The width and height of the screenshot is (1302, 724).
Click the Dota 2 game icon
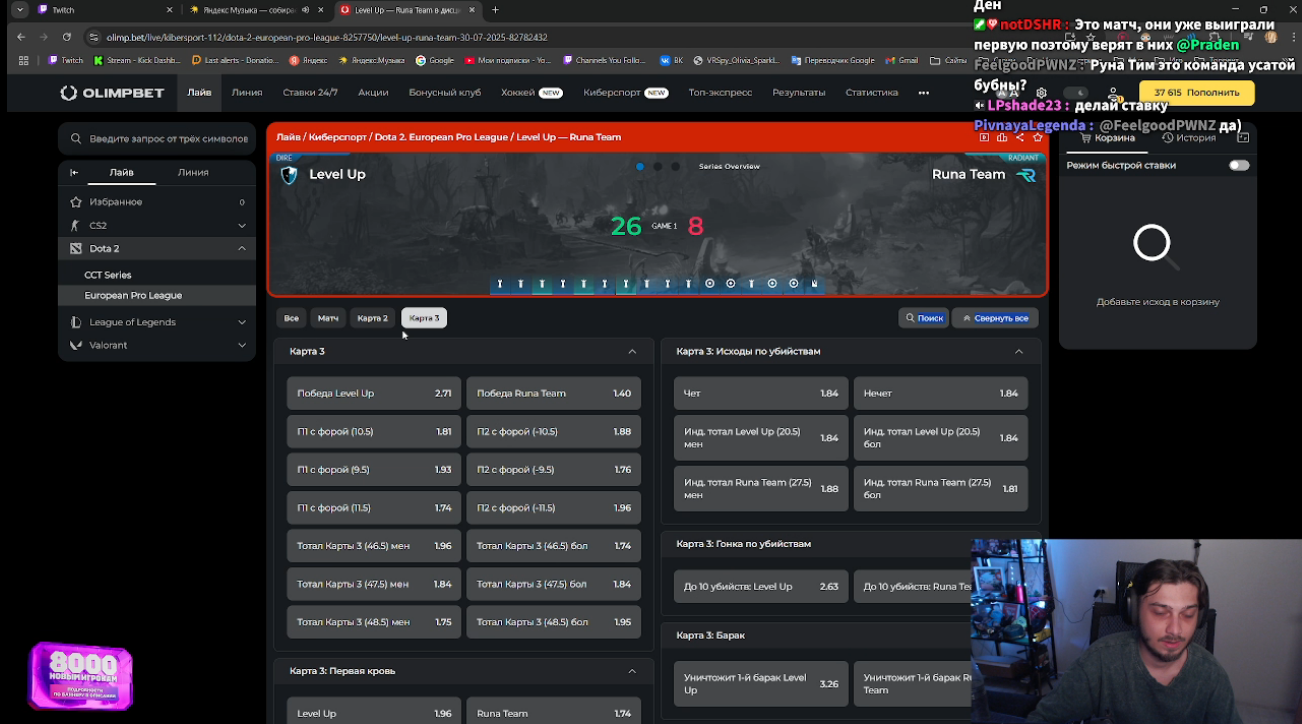[76, 249]
